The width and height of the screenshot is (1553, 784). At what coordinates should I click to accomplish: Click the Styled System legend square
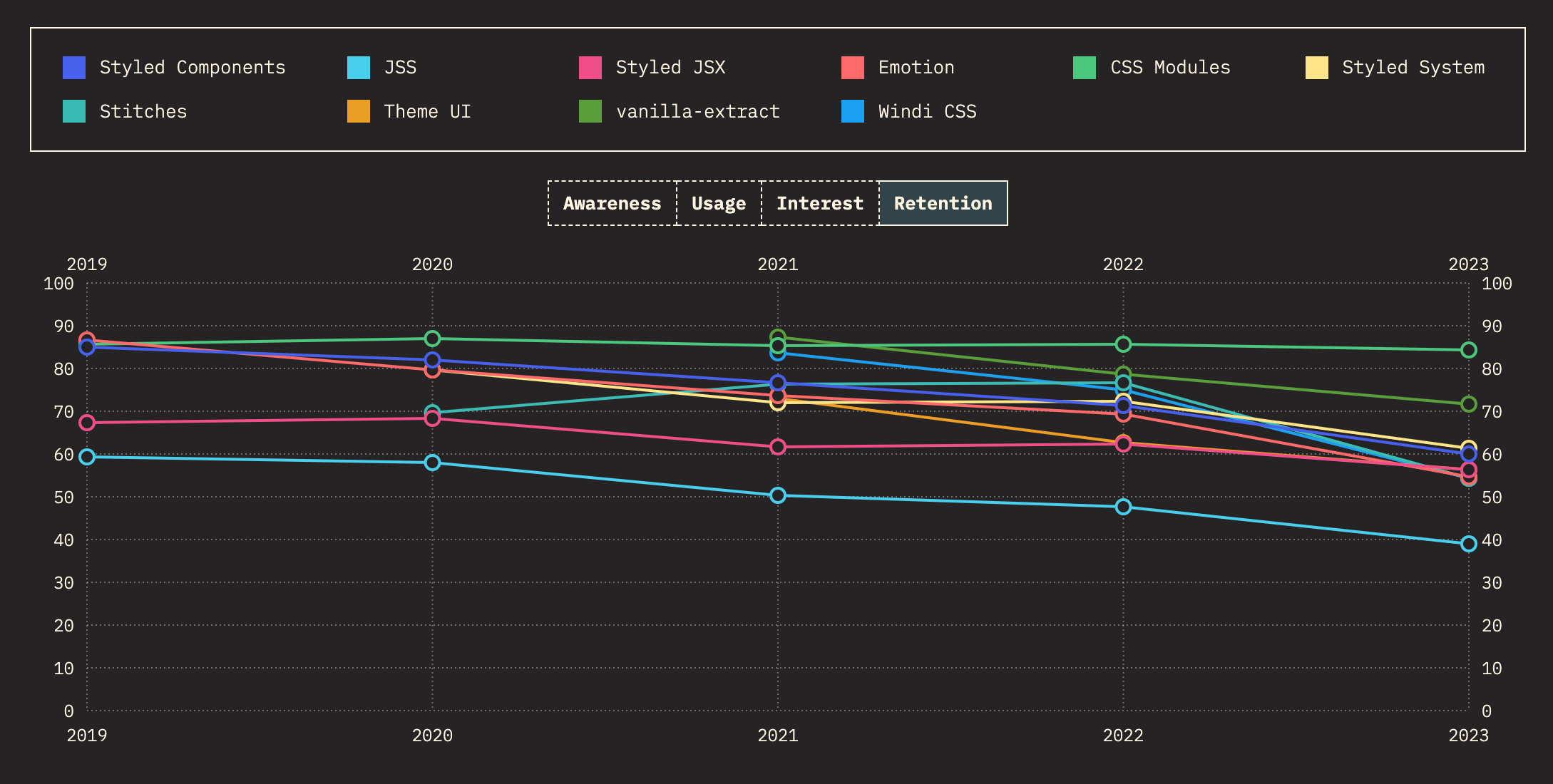[1317, 67]
